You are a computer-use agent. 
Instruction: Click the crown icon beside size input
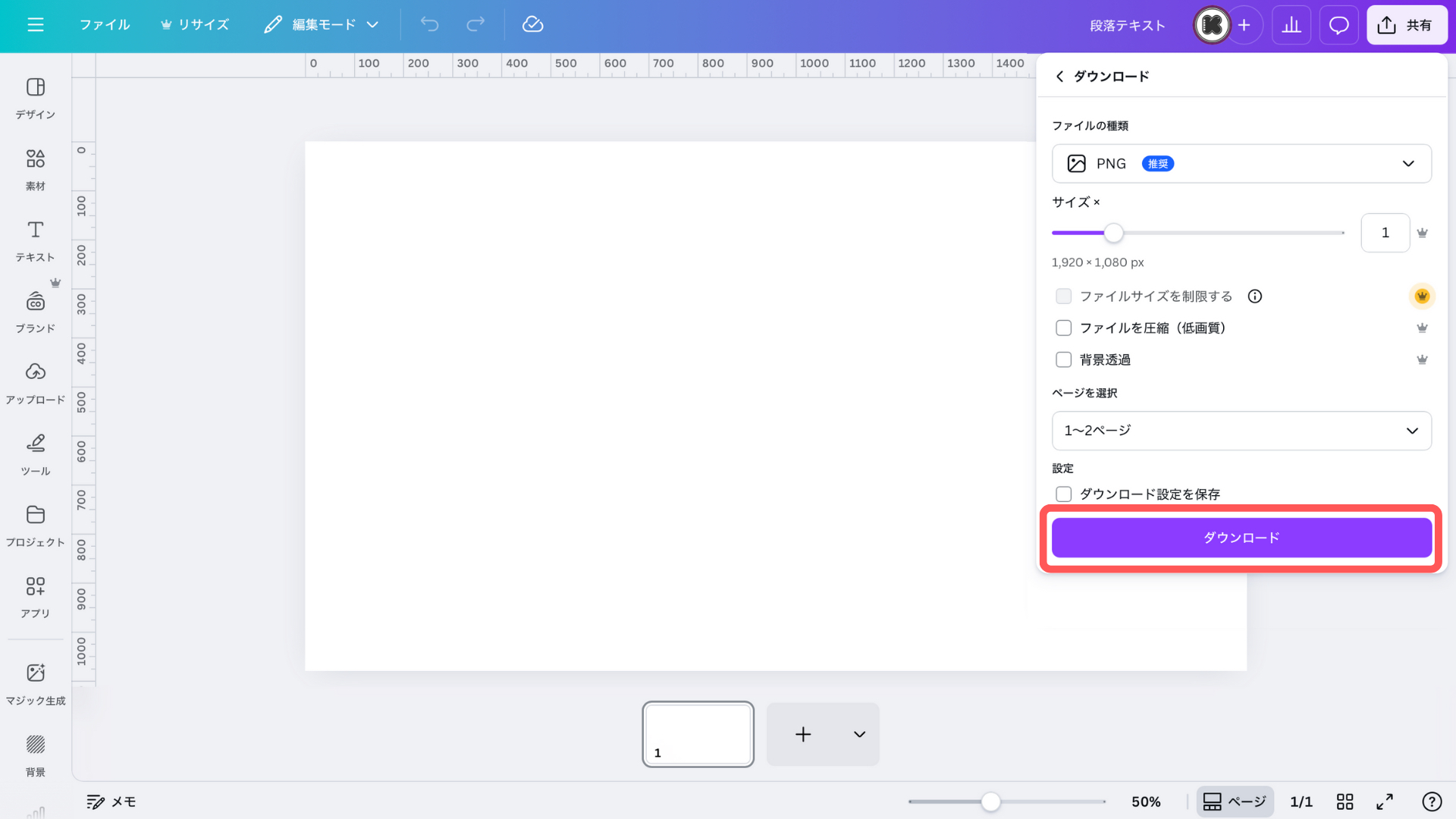pyautogui.click(x=1423, y=233)
